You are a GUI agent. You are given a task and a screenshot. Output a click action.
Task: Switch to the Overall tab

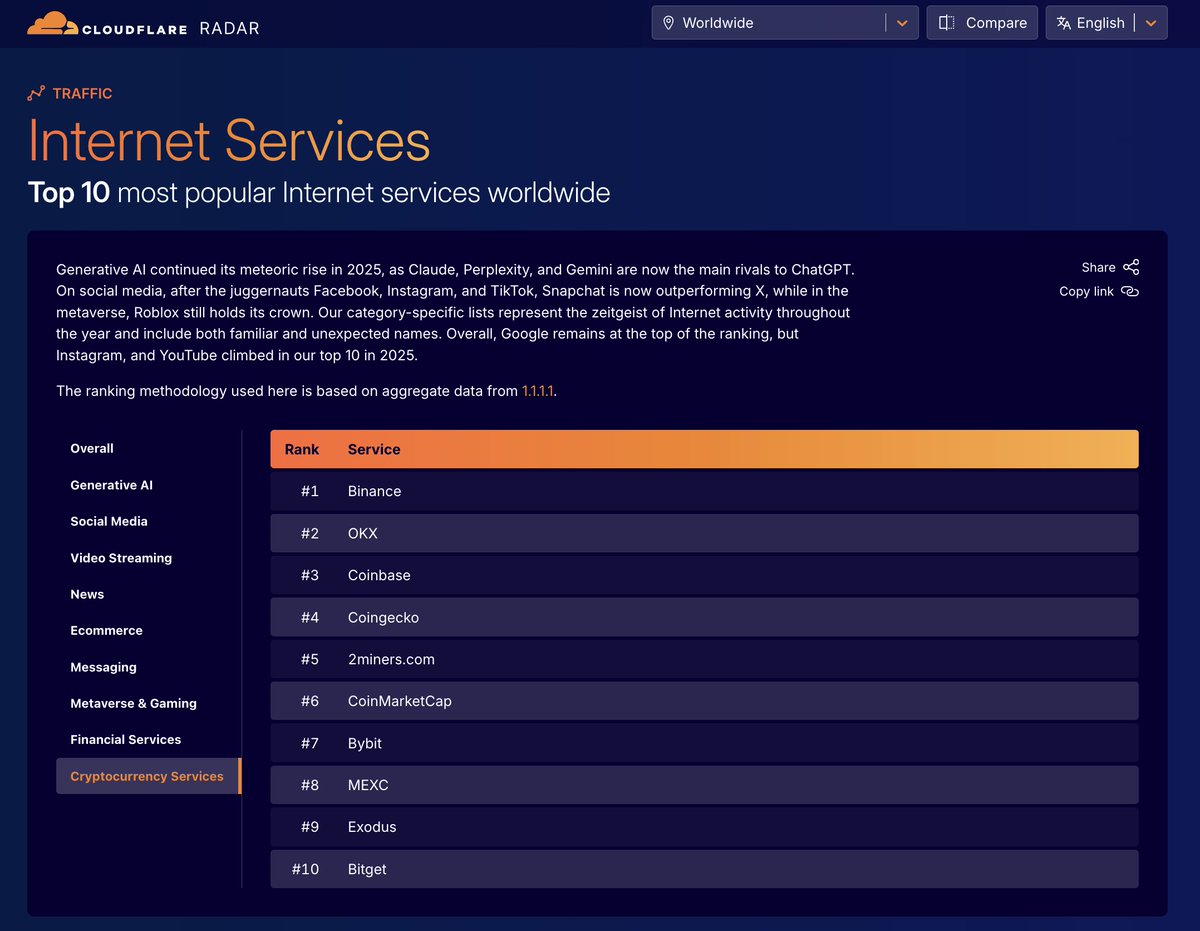(92, 448)
